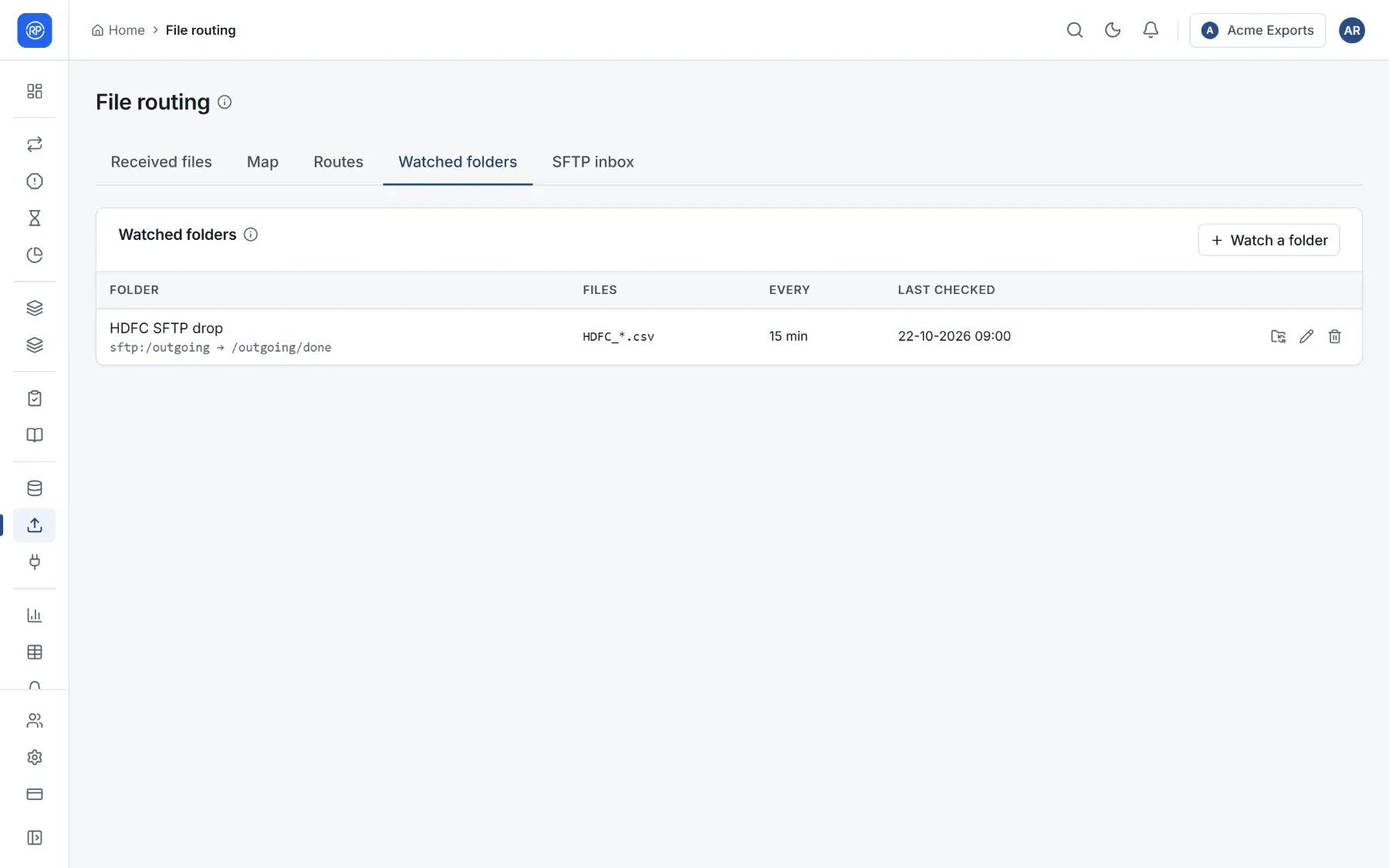The height and width of the screenshot is (868, 1389).
Task: Click the HDFC_*.csv file pattern cell
Action: tap(618, 336)
